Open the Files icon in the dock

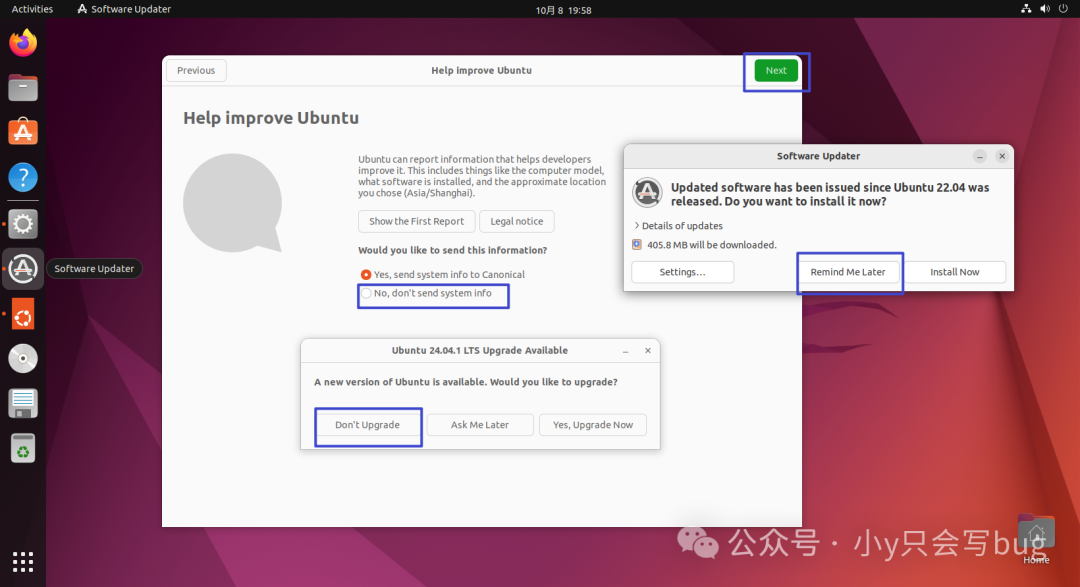pyautogui.click(x=22, y=88)
